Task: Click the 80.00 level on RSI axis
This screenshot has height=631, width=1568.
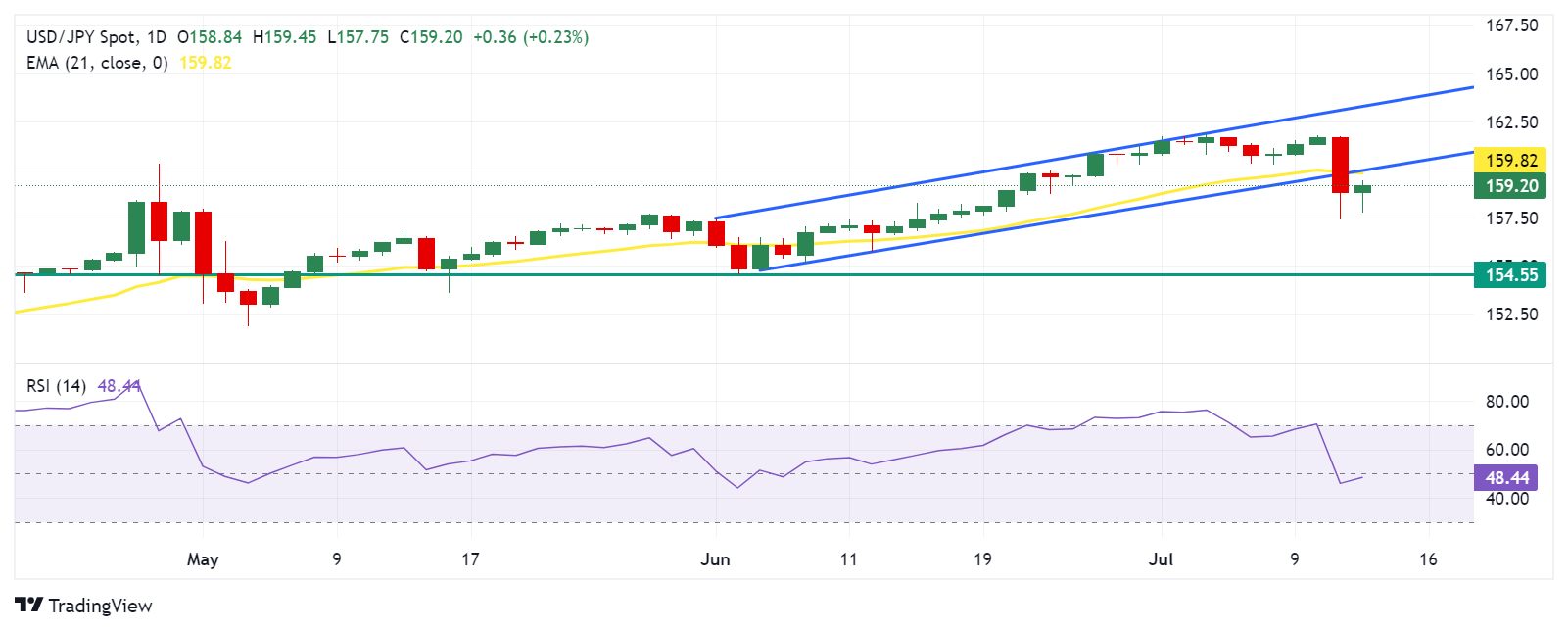Action: 1506,402
